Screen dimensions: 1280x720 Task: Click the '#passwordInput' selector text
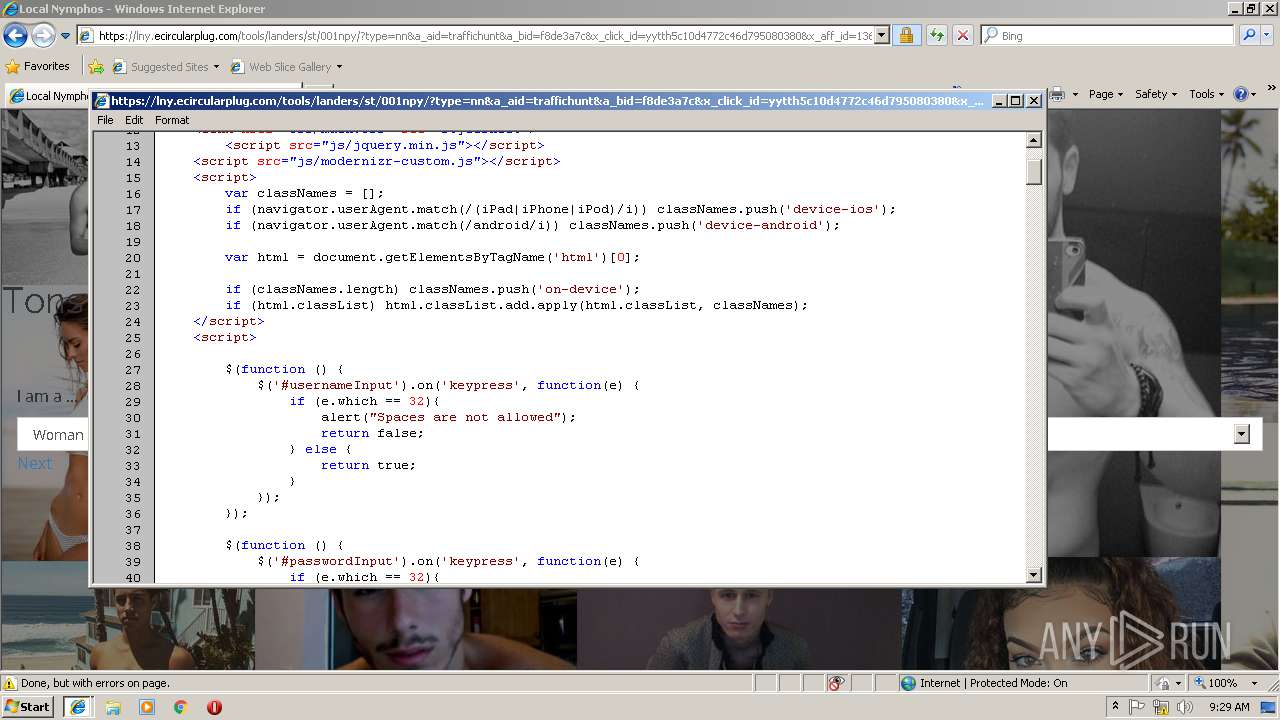click(x=337, y=562)
